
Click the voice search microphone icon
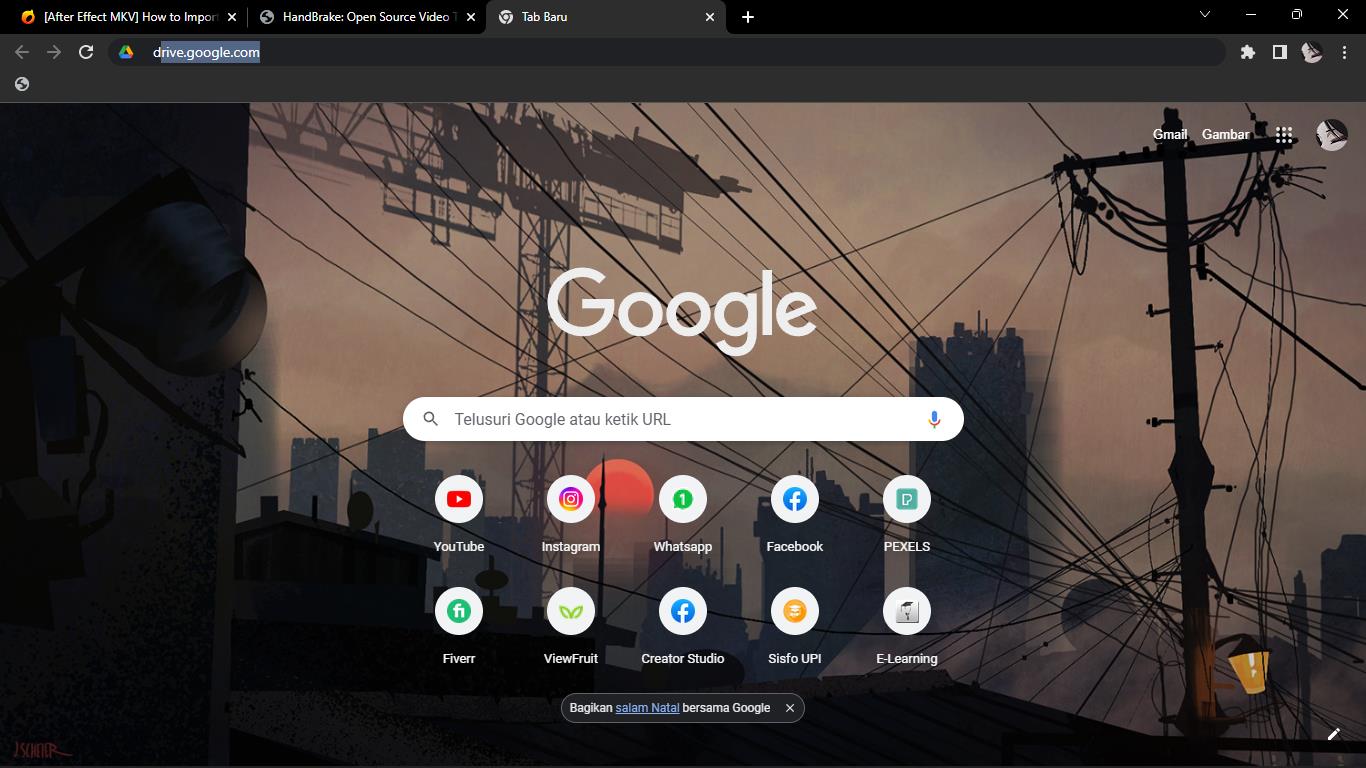pyautogui.click(x=934, y=420)
